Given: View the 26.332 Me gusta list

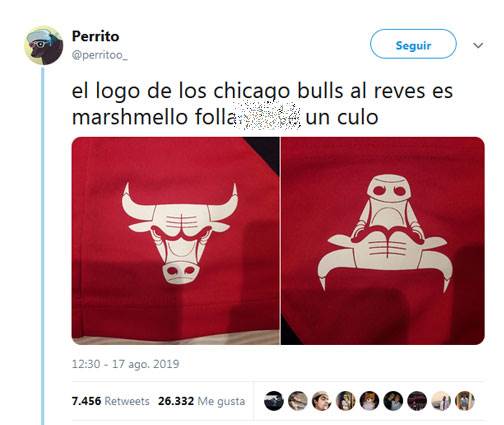Looking at the screenshot, I should click(x=201, y=401).
